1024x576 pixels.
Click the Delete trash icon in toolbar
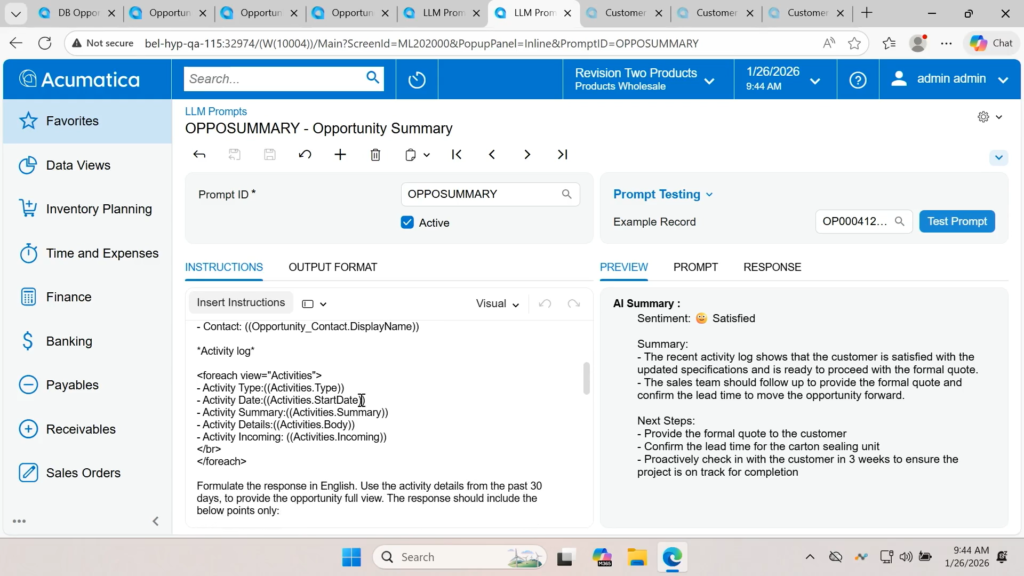[x=375, y=155]
